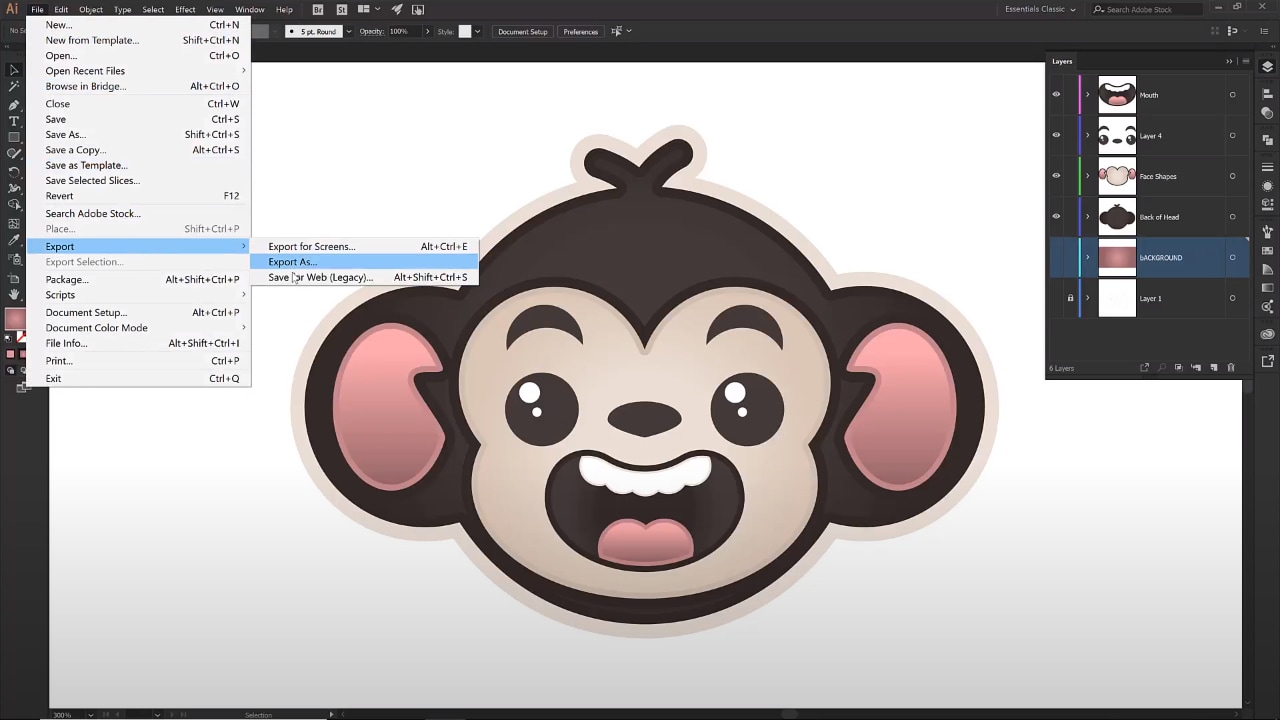Screen dimensions: 1280x720
Task: Click the Preferences button
Action: pos(581,31)
